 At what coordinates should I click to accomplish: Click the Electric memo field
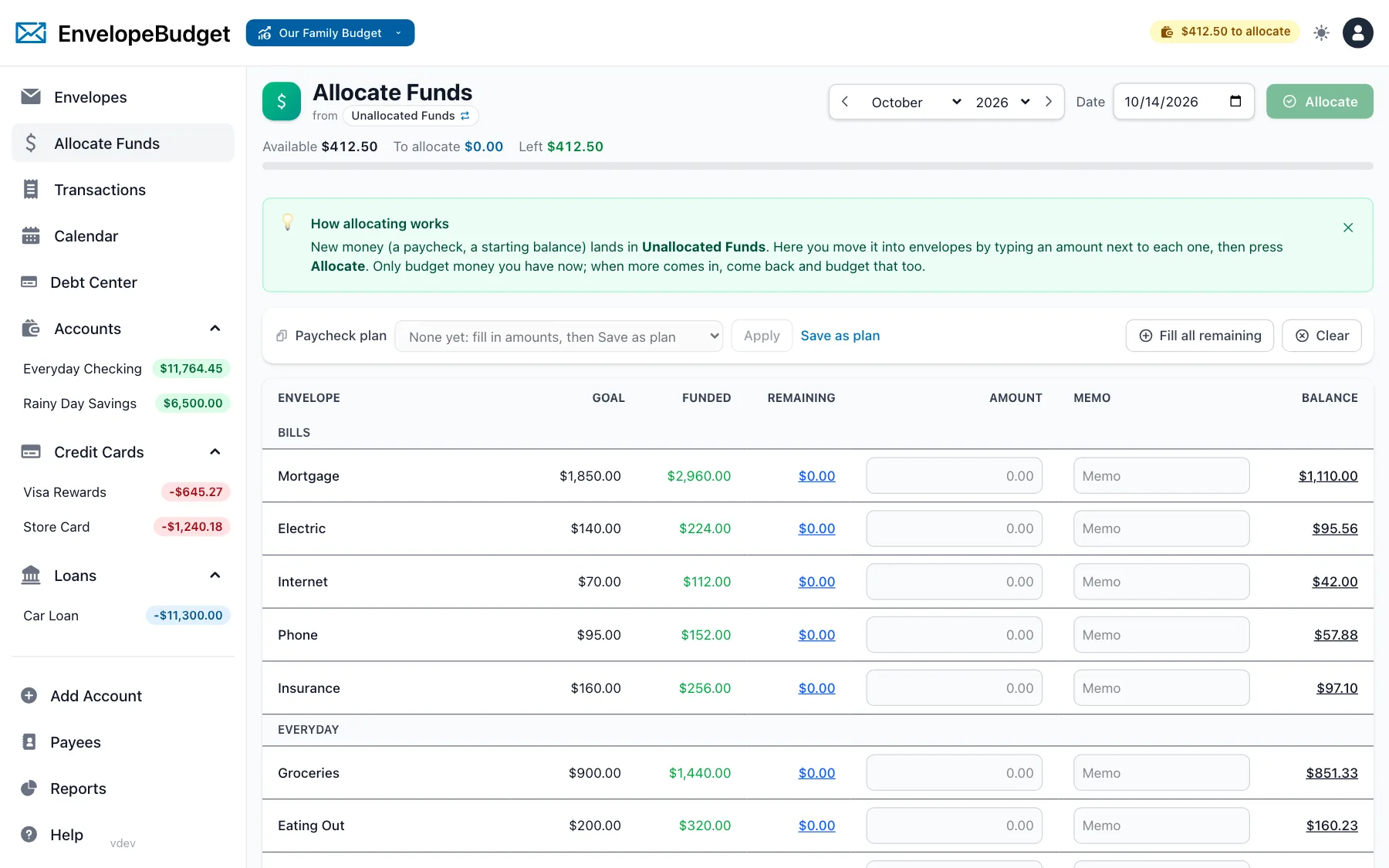click(1161, 529)
